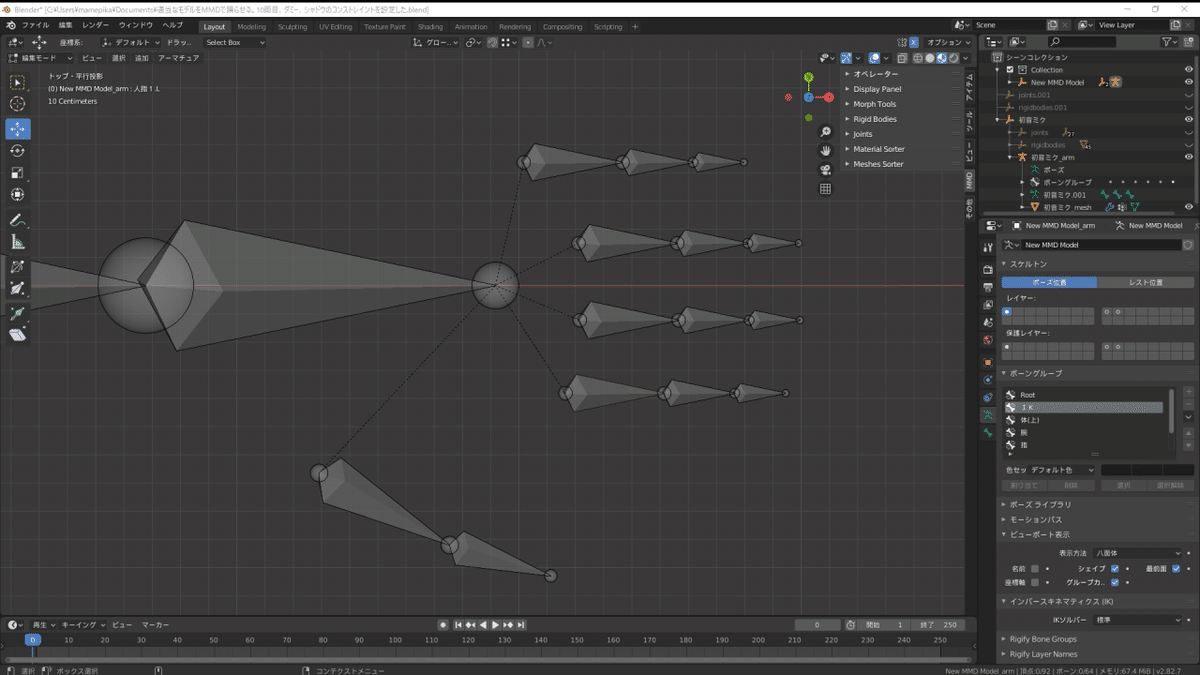
Task: Select the Roll bone tool
Action: coord(17,266)
